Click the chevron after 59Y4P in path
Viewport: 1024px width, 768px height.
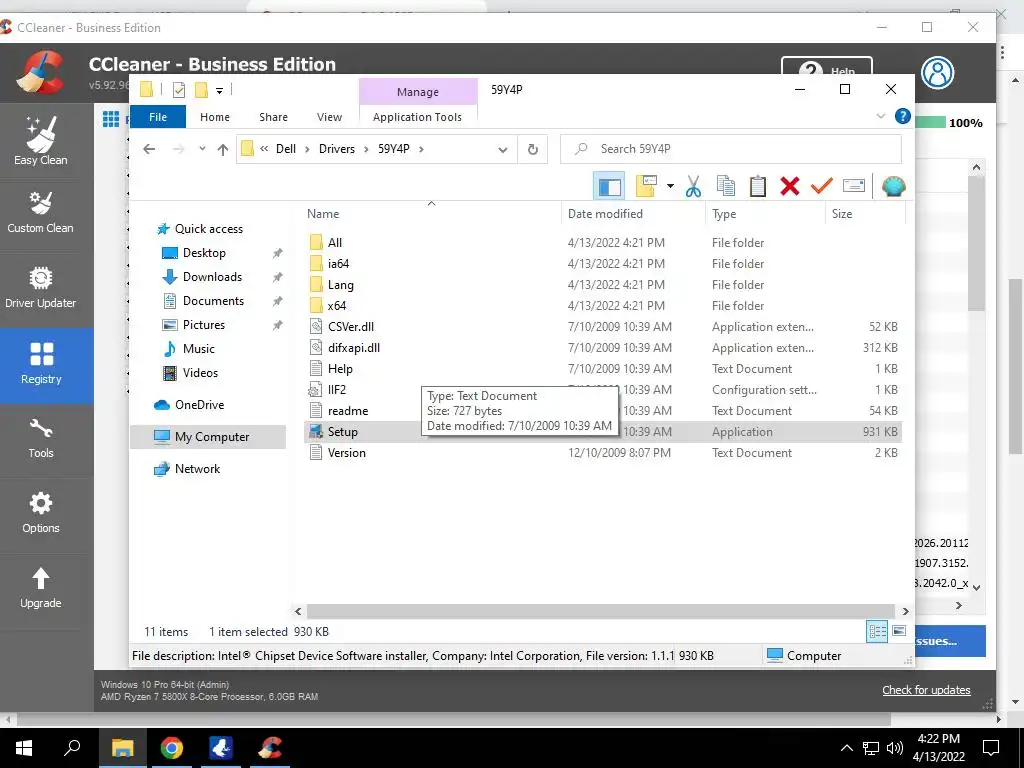point(421,149)
